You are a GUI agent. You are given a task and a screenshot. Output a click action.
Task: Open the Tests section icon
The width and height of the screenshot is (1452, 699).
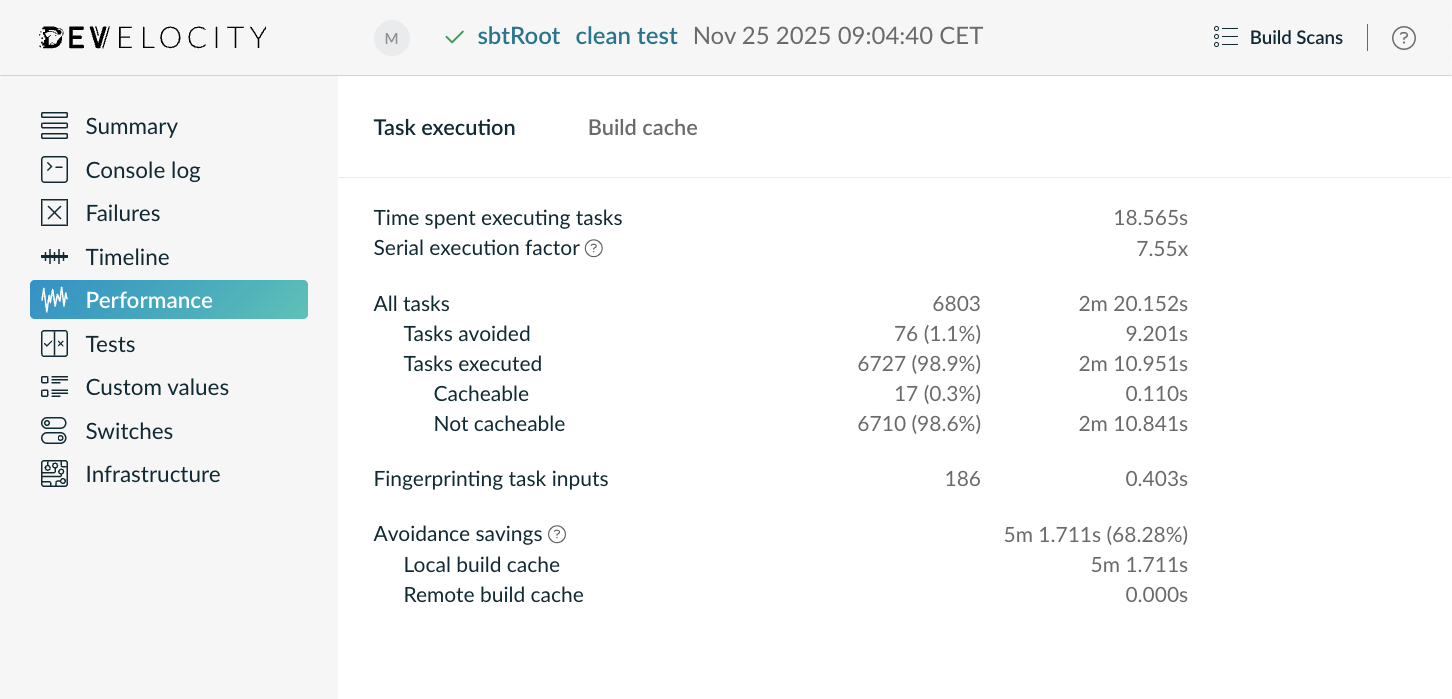[x=53, y=343]
